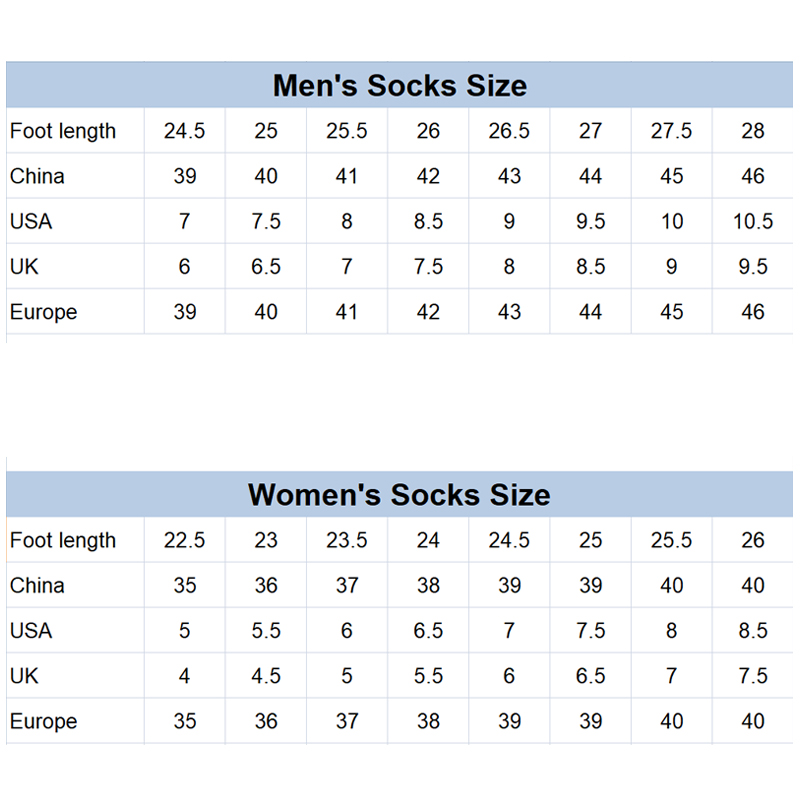Select men's China size 46 cell
Image resolution: width=800 pixels, height=800 pixels.
[x=753, y=176]
